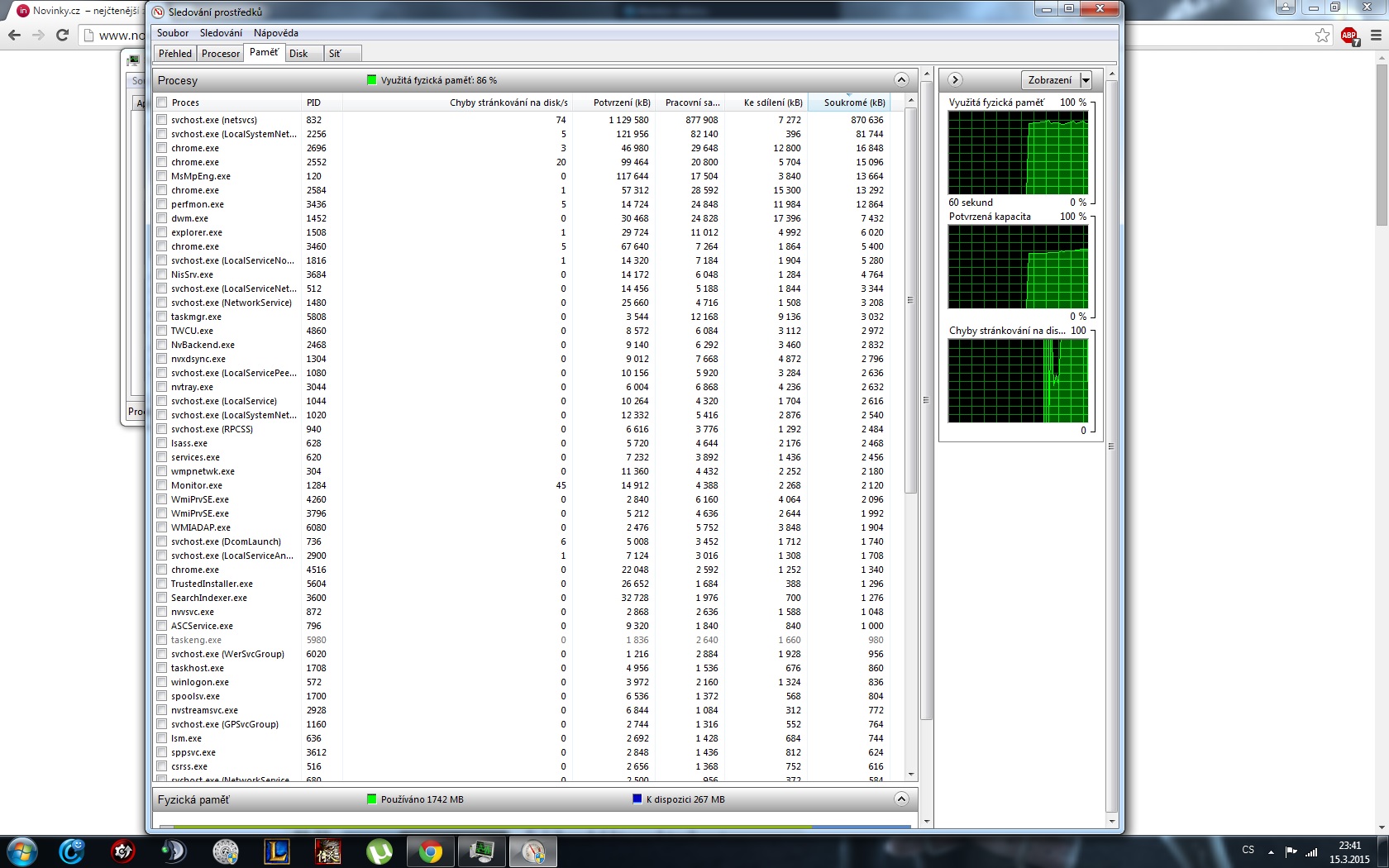Click Chrome's forward arrow
Viewport: 1389px width, 868px height.
[x=38, y=35]
